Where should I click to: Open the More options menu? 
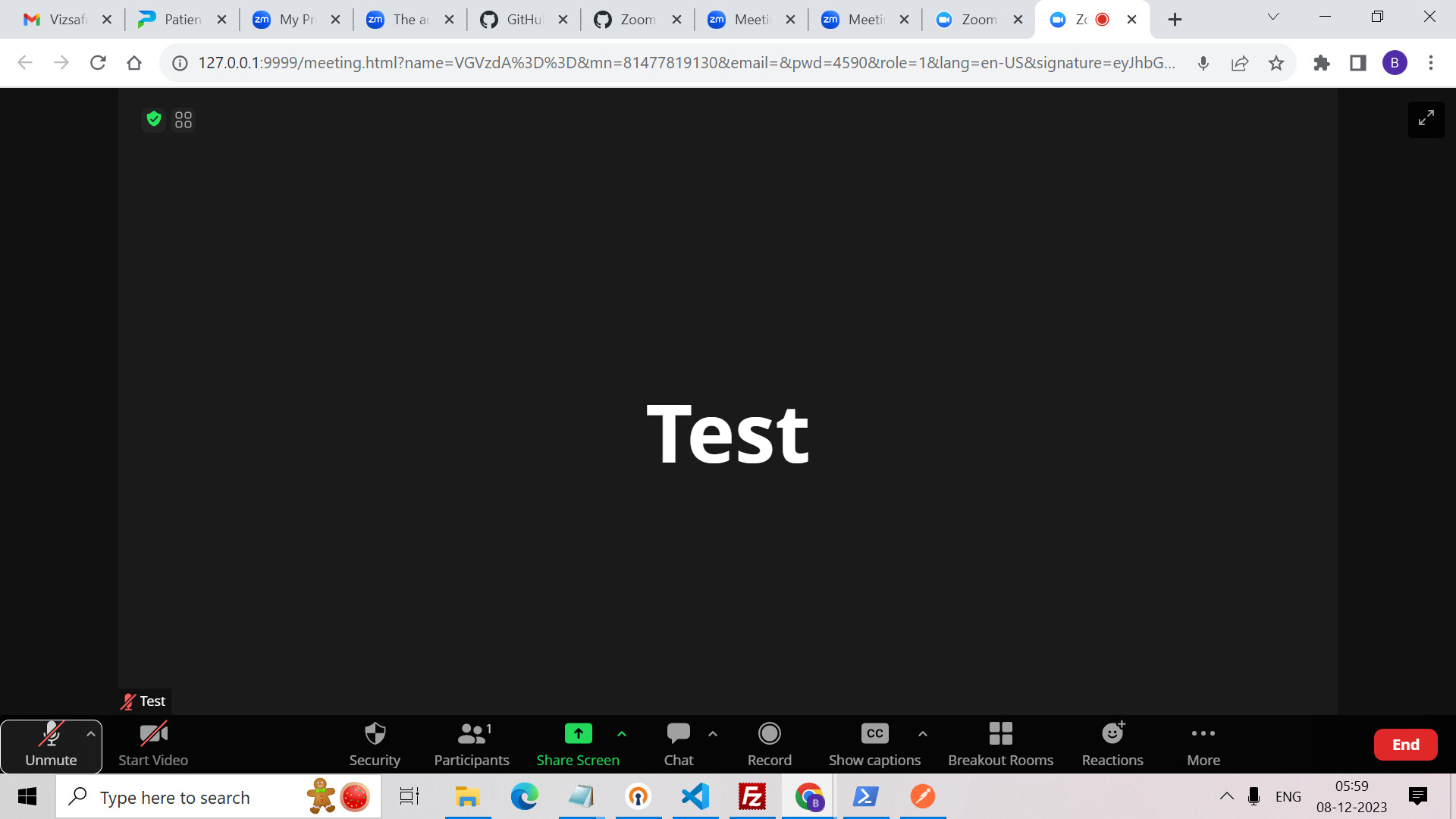[1203, 743]
